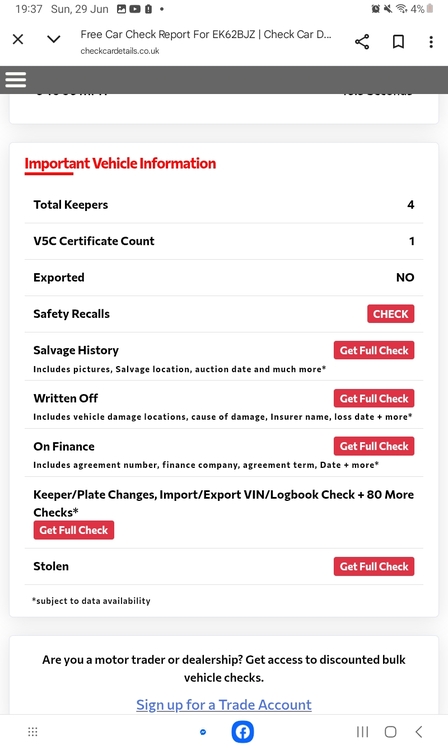
Task: Click the Safety Recalls CHECK button
Action: pyautogui.click(x=391, y=314)
